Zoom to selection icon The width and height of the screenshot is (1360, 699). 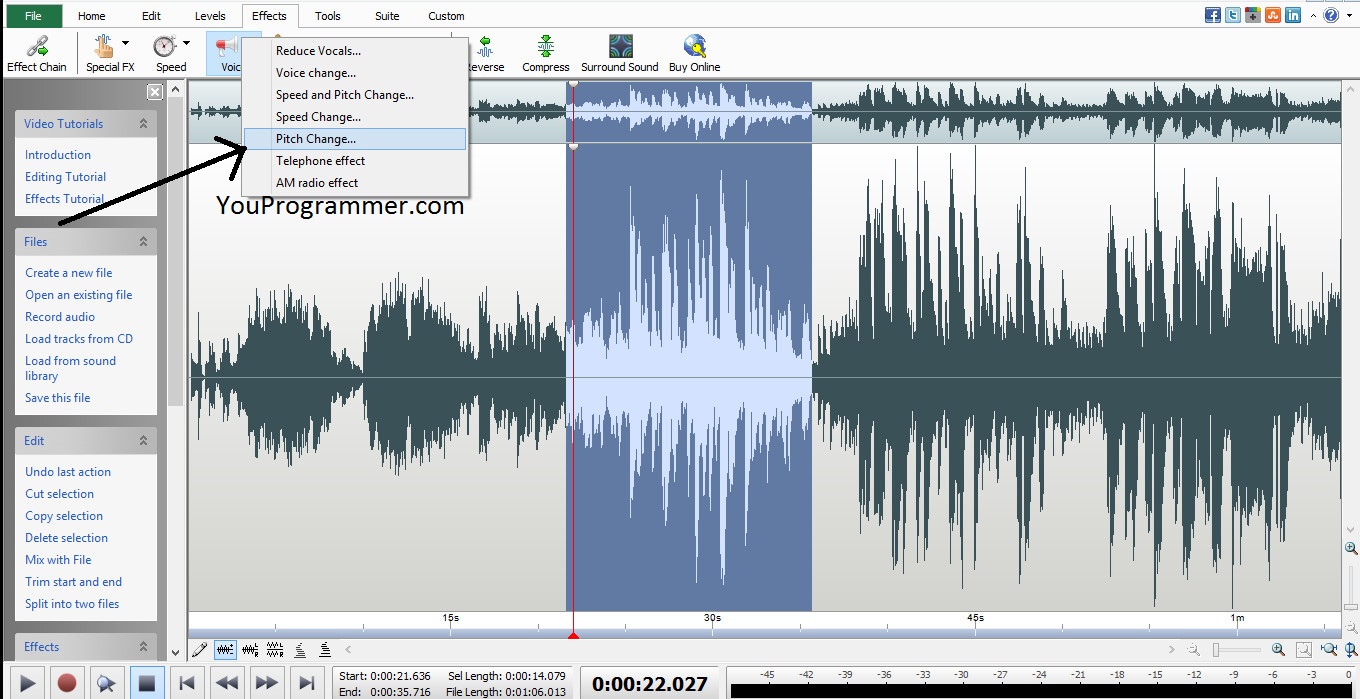coord(1304,649)
